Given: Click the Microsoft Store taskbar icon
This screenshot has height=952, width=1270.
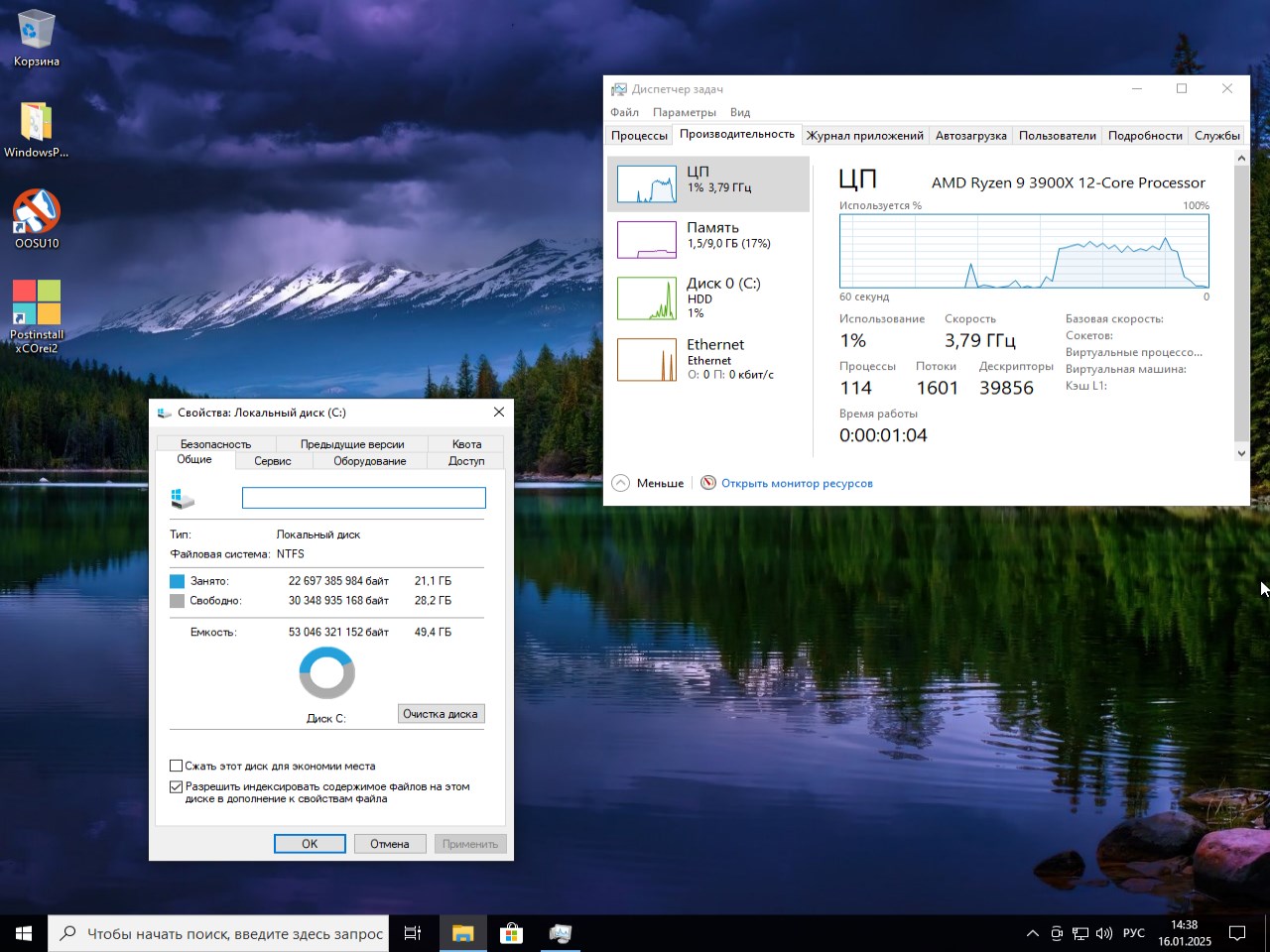Looking at the screenshot, I should (x=511, y=933).
